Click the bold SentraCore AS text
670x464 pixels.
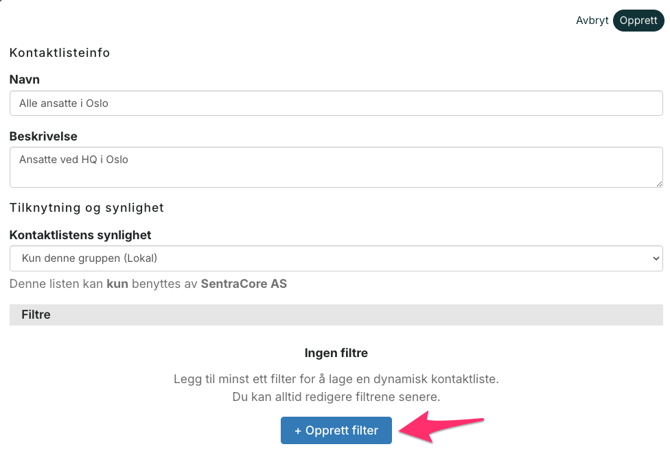click(x=244, y=284)
